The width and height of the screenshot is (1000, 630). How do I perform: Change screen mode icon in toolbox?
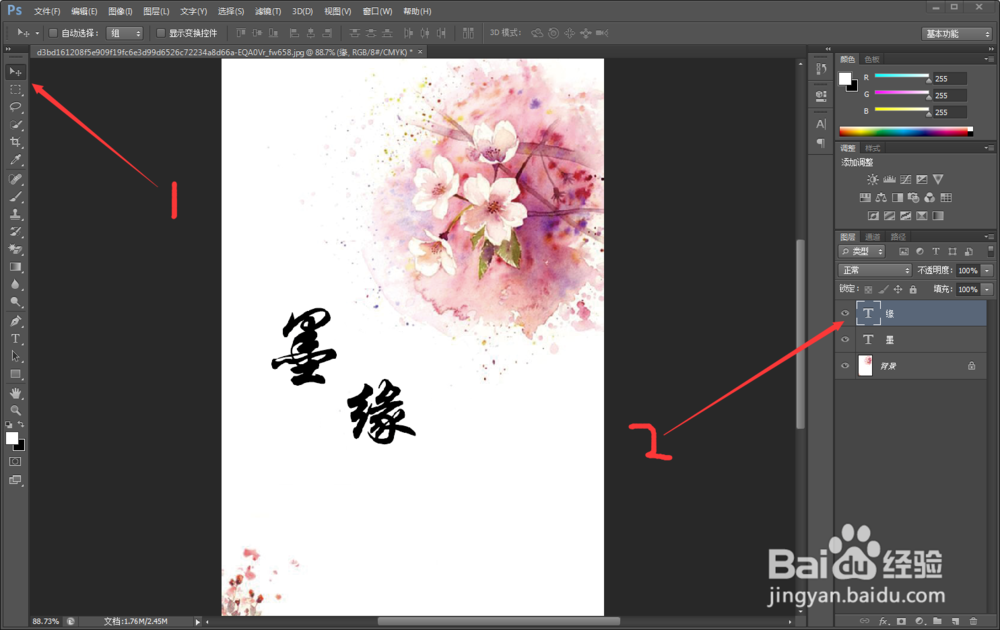pos(15,480)
